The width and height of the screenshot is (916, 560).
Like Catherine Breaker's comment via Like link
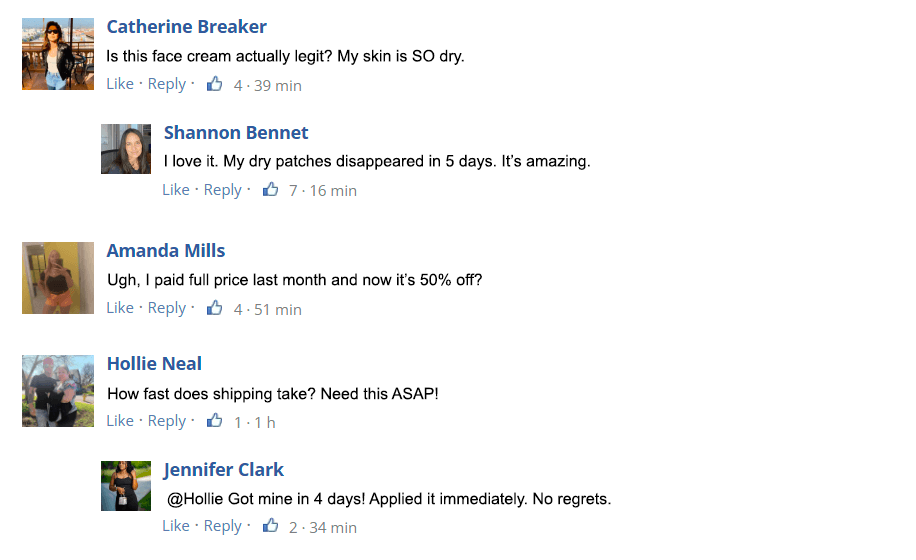pyautogui.click(x=120, y=84)
